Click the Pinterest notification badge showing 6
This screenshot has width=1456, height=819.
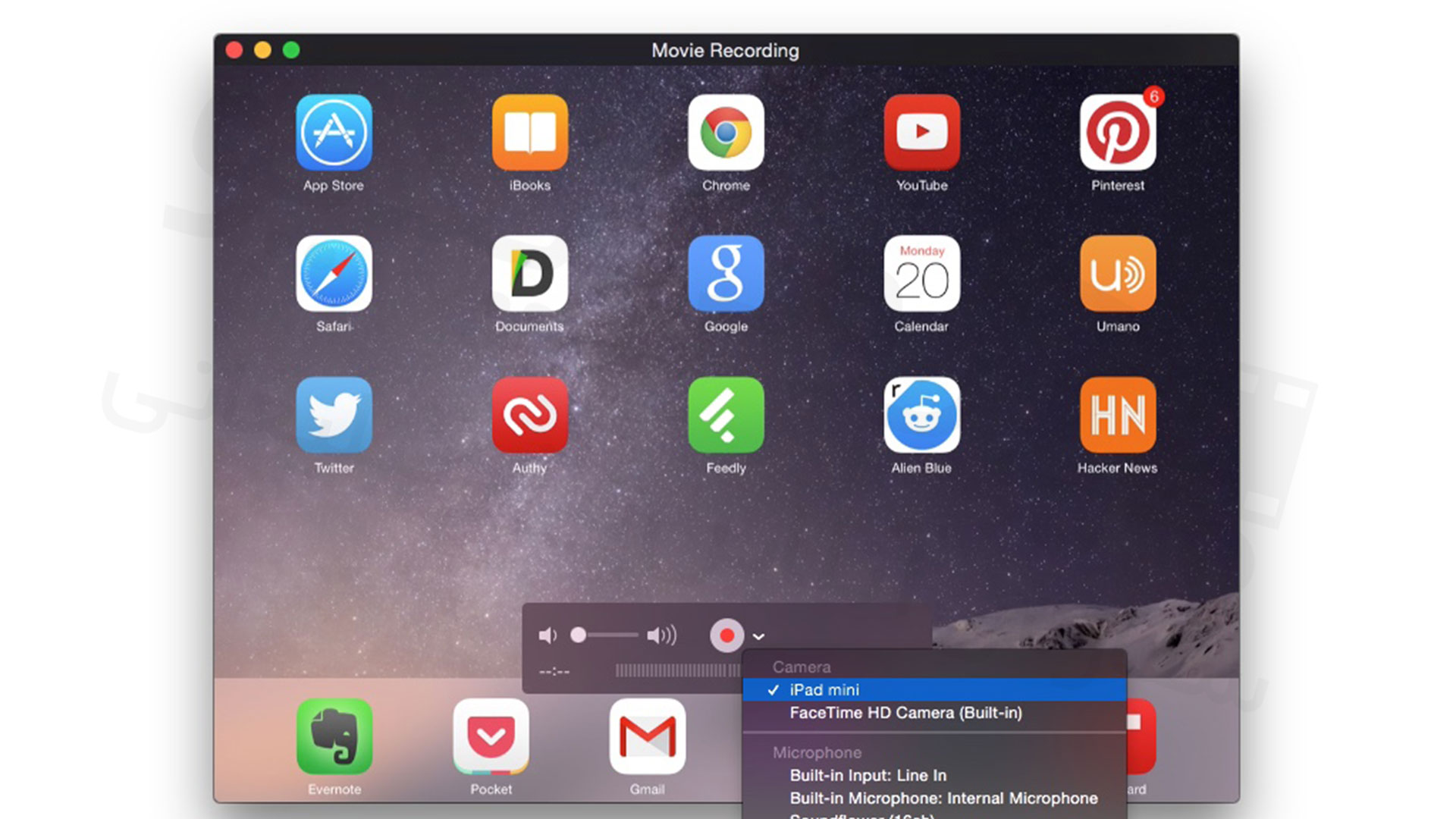click(1153, 96)
